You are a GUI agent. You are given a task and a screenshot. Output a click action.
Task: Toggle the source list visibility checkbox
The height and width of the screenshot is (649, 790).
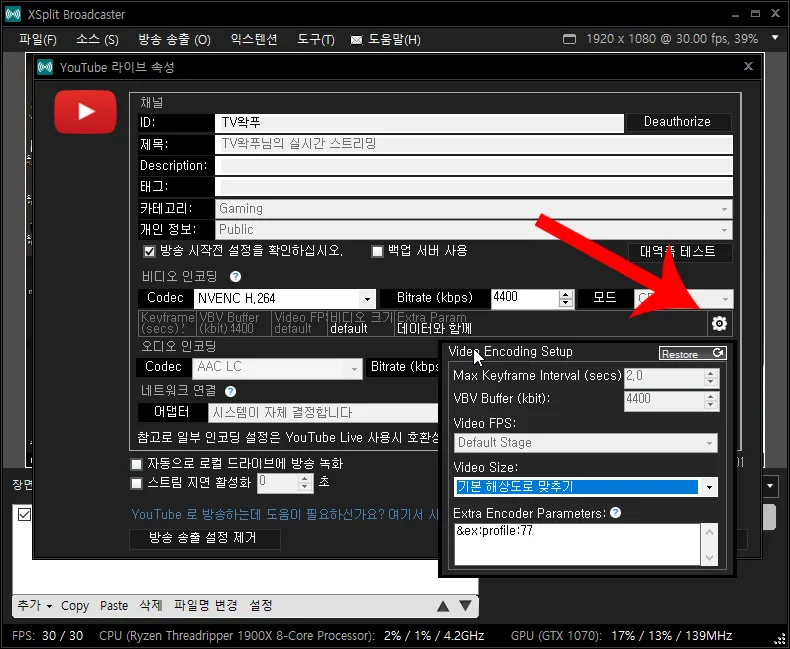[24, 514]
